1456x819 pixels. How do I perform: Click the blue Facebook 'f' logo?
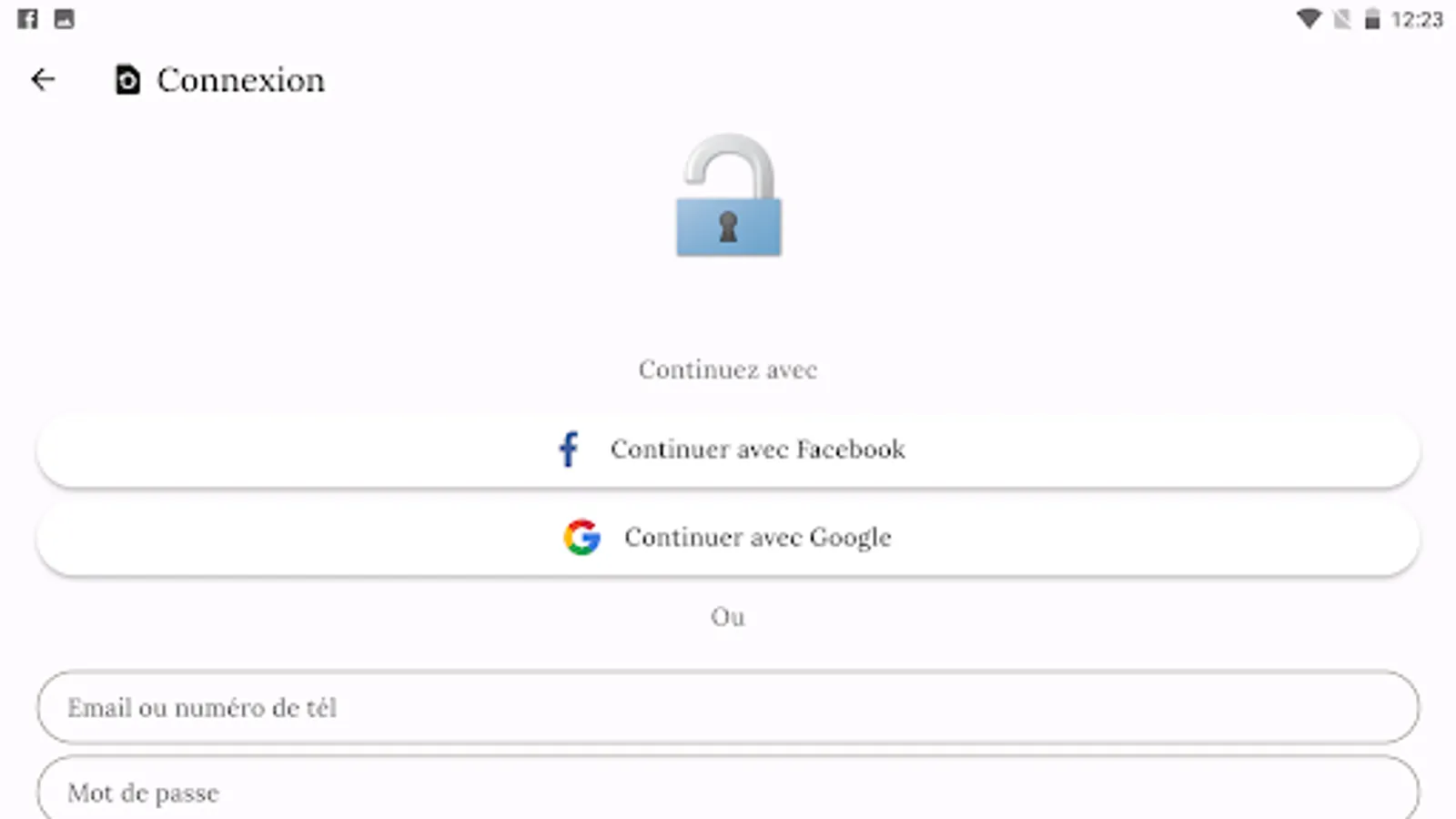(x=569, y=450)
